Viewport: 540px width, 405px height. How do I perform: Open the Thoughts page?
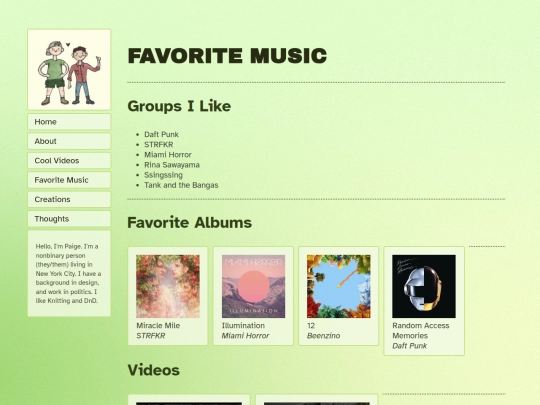69,219
